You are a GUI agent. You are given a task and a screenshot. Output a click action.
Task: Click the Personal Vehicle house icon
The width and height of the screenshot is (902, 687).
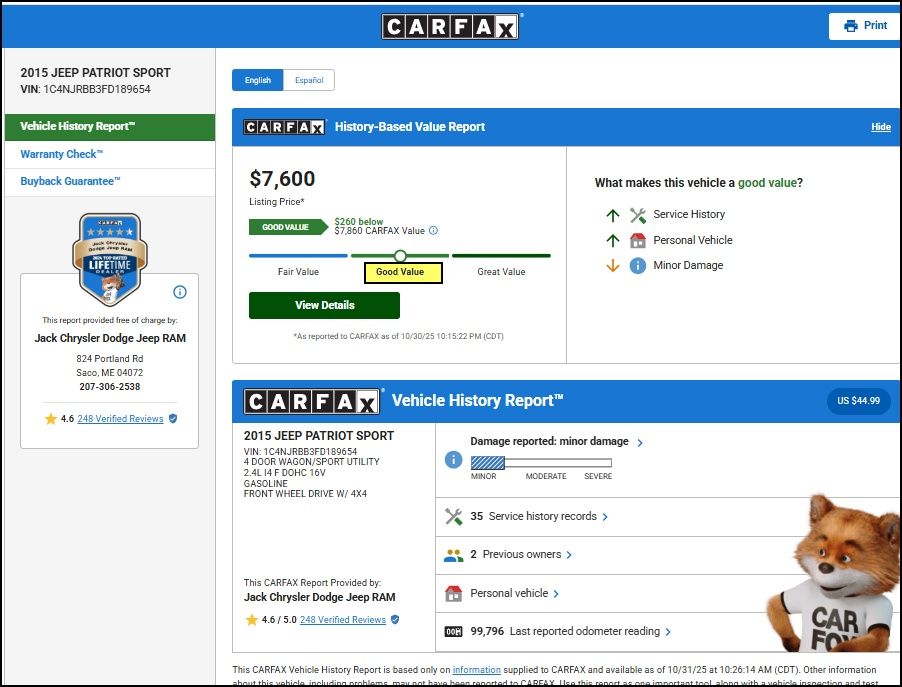pos(638,241)
